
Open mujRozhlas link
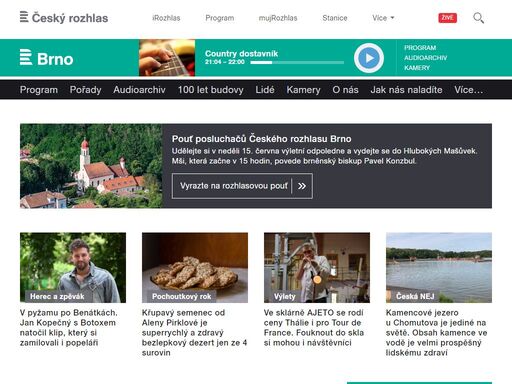click(278, 18)
